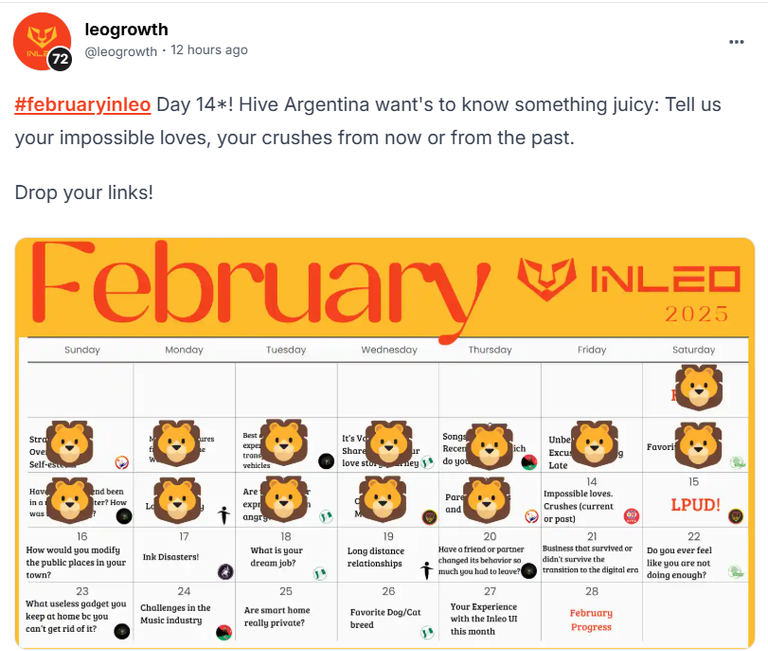768x651 pixels.
Task: Click the black figure icon on day 19
Action: click(x=427, y=570)
